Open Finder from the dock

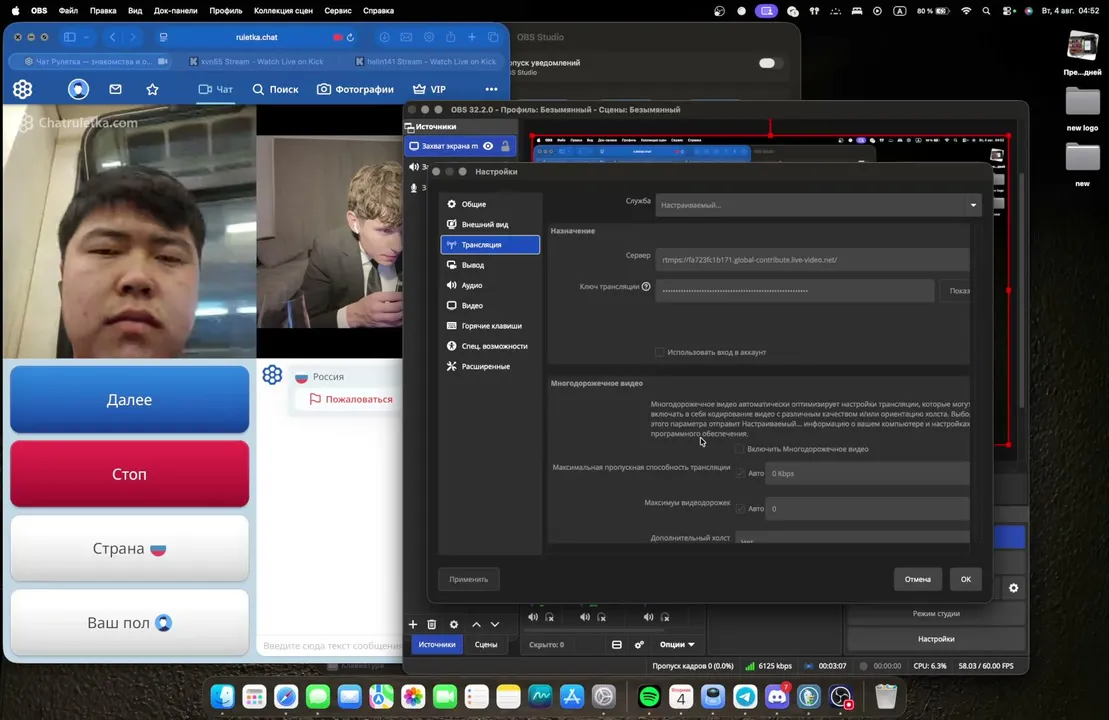pyautogui.click(x=223, y=697)
